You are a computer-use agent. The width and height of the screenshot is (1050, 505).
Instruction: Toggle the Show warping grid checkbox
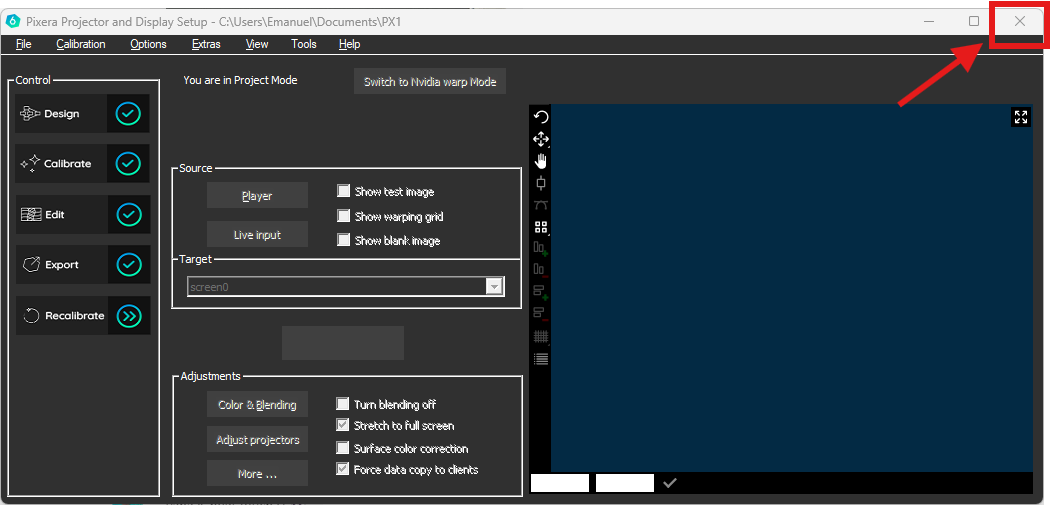tap(344, 216)
